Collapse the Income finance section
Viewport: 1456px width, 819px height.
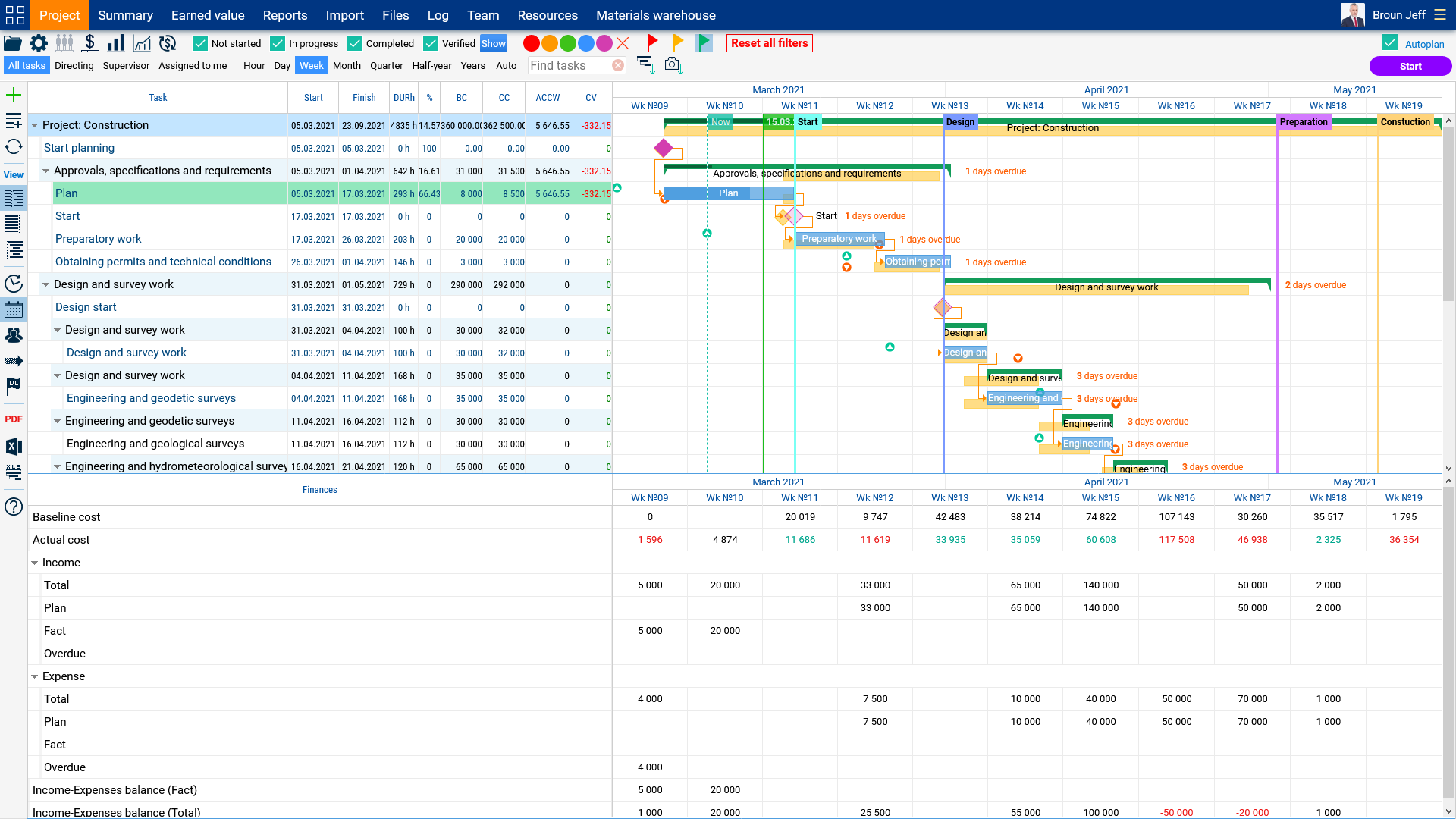tap(34, 563)
